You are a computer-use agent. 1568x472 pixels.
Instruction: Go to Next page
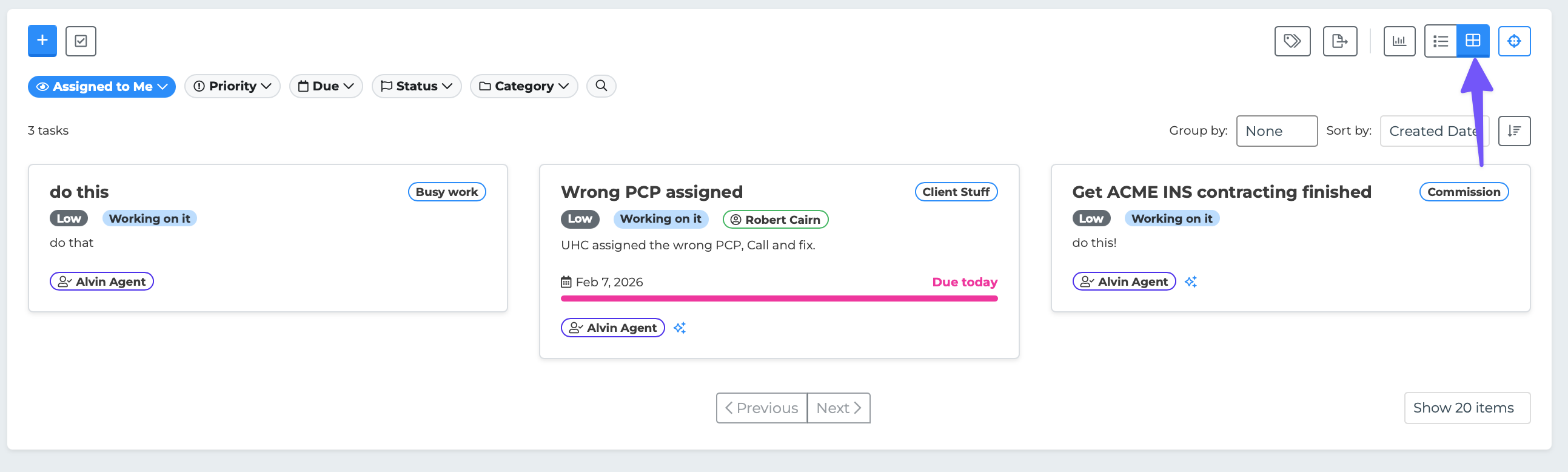[x=838, y=408]
